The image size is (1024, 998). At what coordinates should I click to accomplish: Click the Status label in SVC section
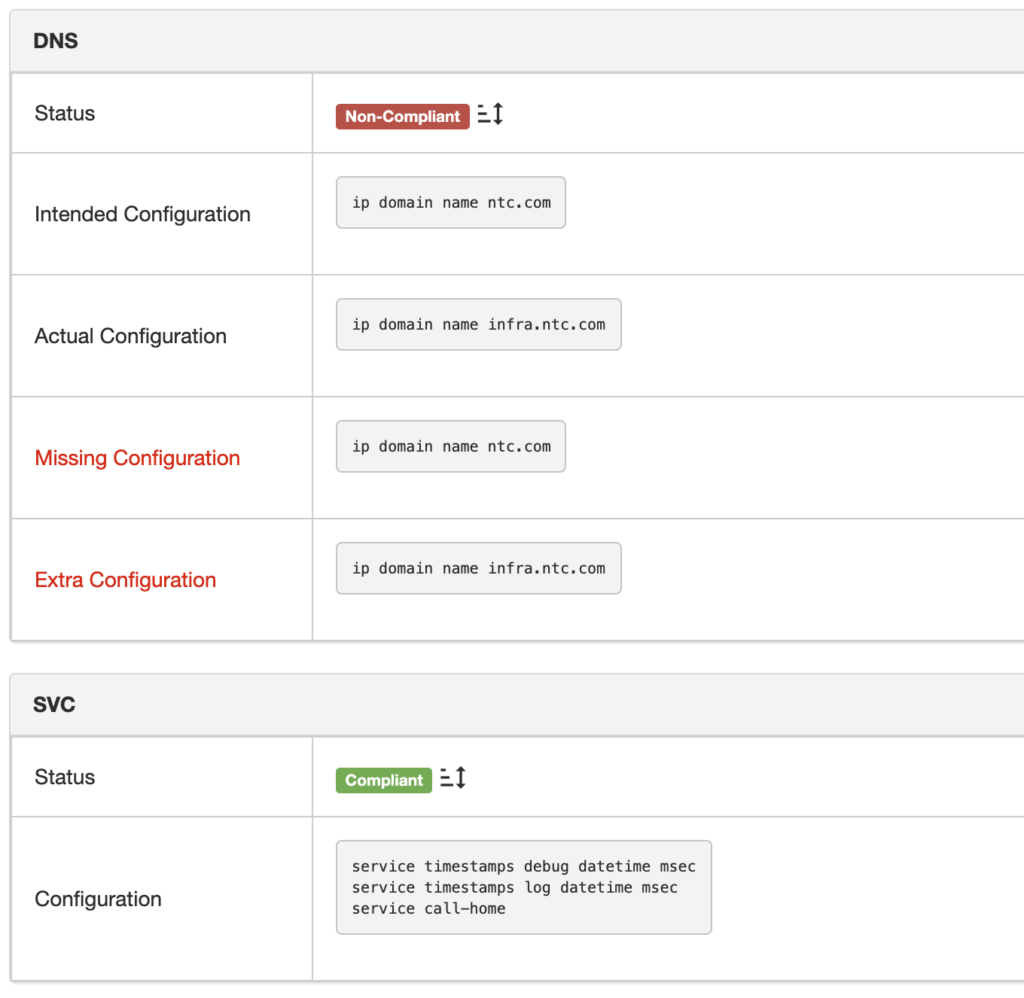[x=65, y=777]
